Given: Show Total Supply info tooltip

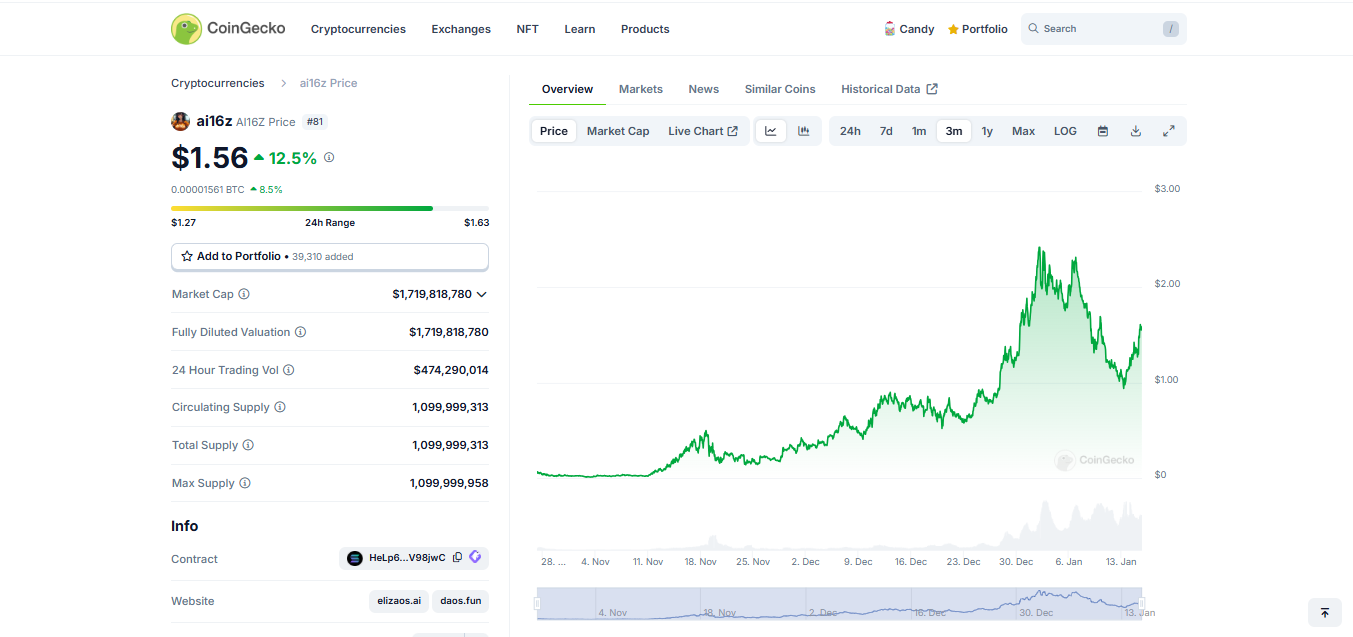Looking at the screenshot, I should coord(248,445).
